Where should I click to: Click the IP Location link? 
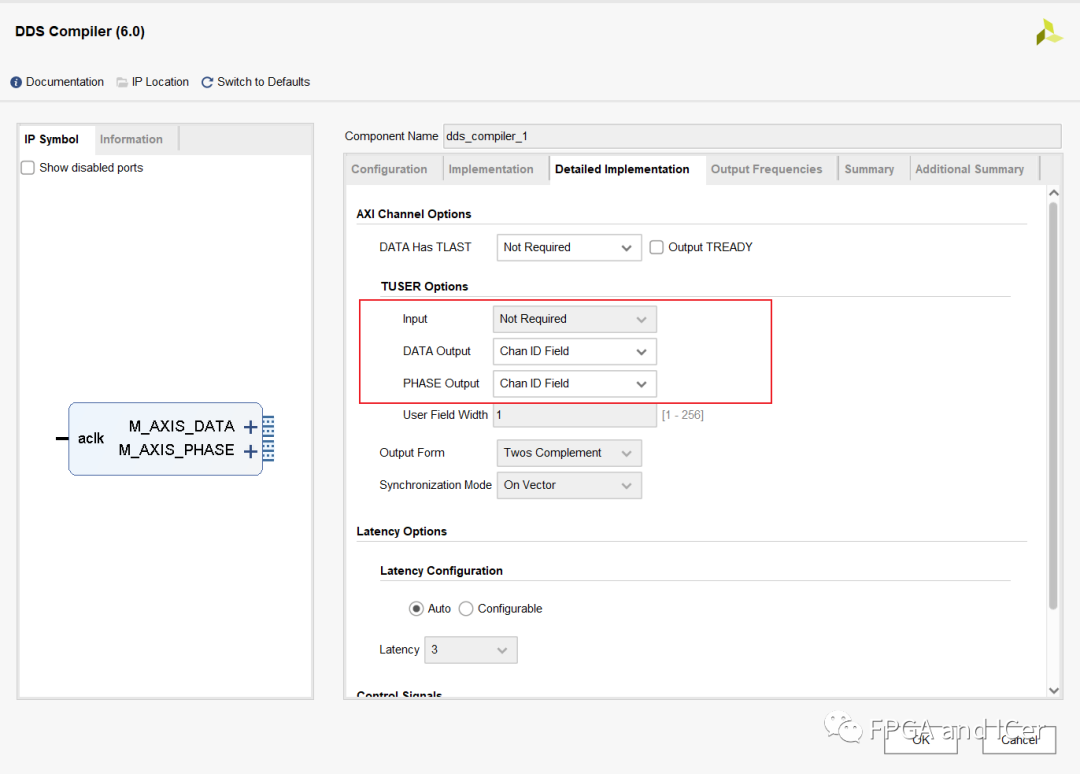(x=160, y=82)
